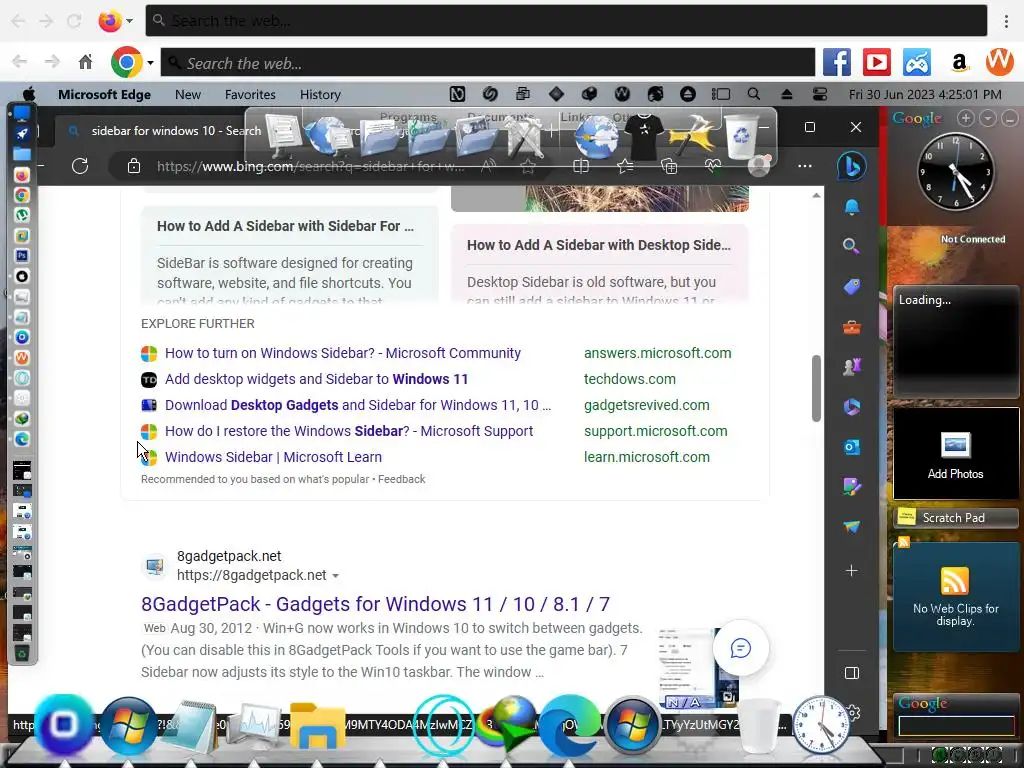The image size is (1024, 768).
Task: Click the Add Photos gadget
Action: (x=955, y=454)
